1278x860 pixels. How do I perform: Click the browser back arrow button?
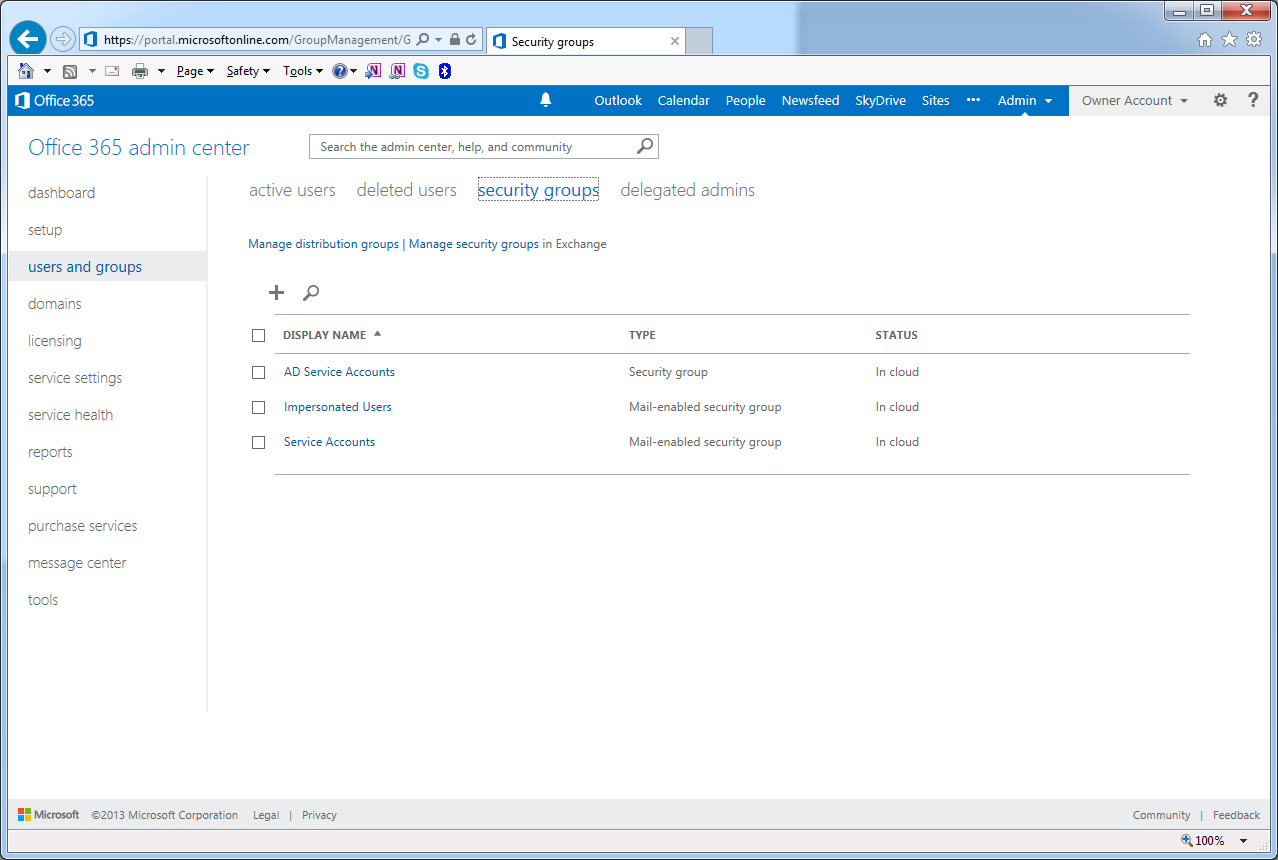point(28,40)
